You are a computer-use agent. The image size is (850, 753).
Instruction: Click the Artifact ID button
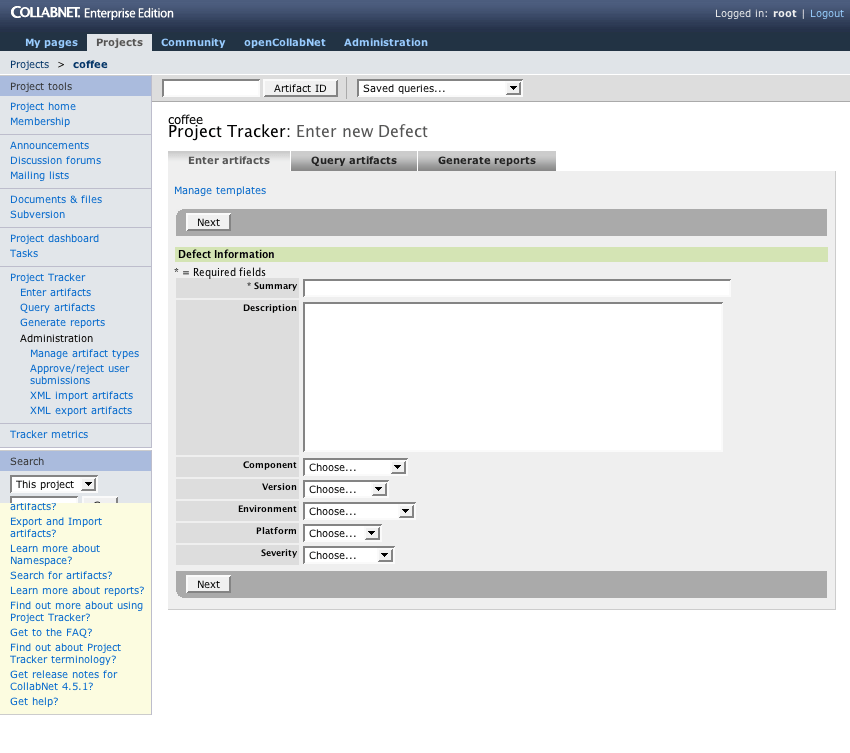pos(300,88)
